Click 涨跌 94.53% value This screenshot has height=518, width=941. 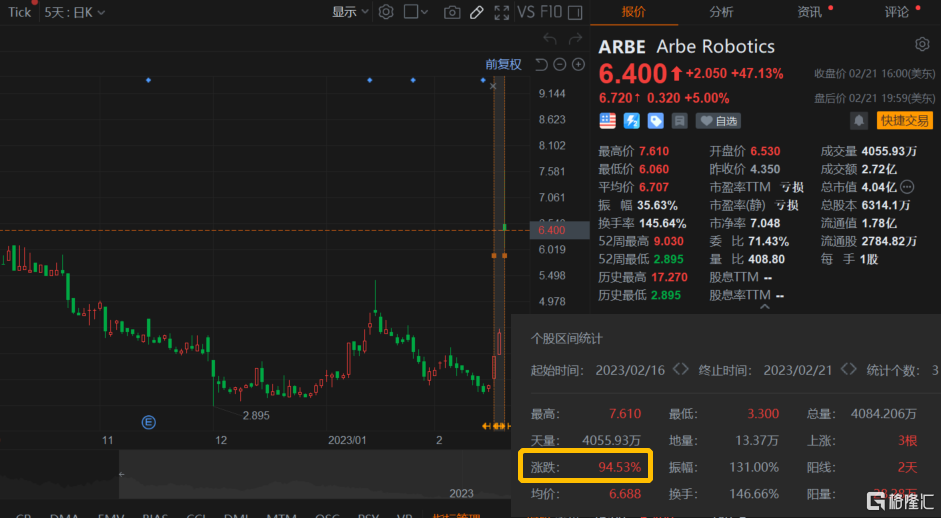(x=619, y=467)
